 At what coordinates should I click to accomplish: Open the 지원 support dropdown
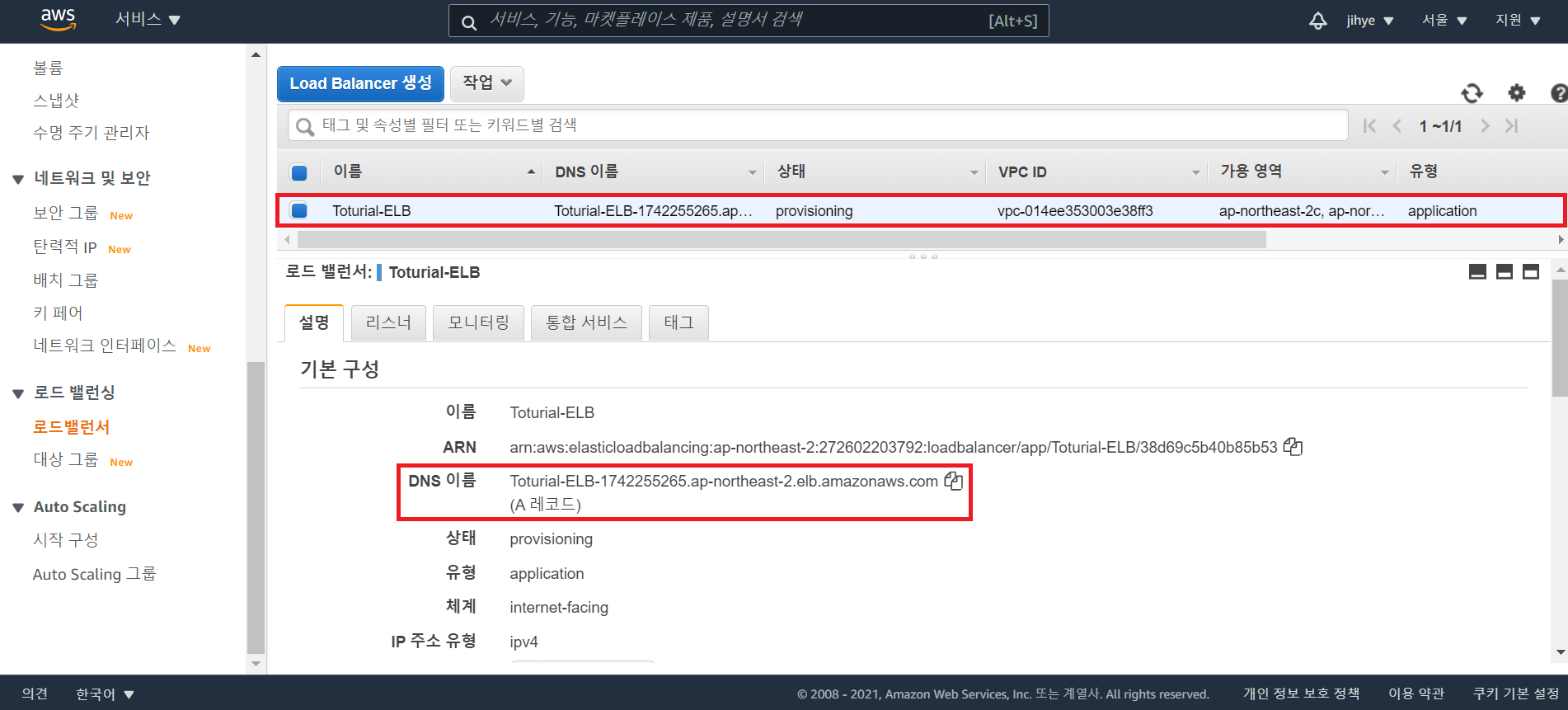1518,21
